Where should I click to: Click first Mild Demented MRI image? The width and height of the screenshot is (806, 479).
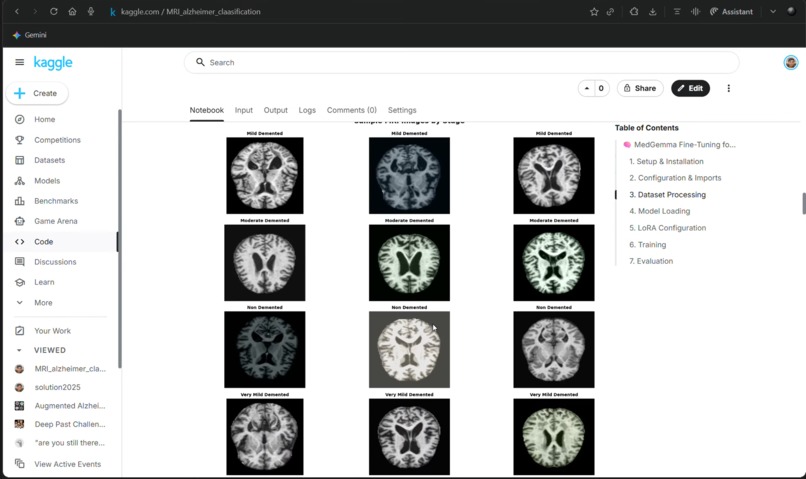pyautogui.click(x=265, y=175)
